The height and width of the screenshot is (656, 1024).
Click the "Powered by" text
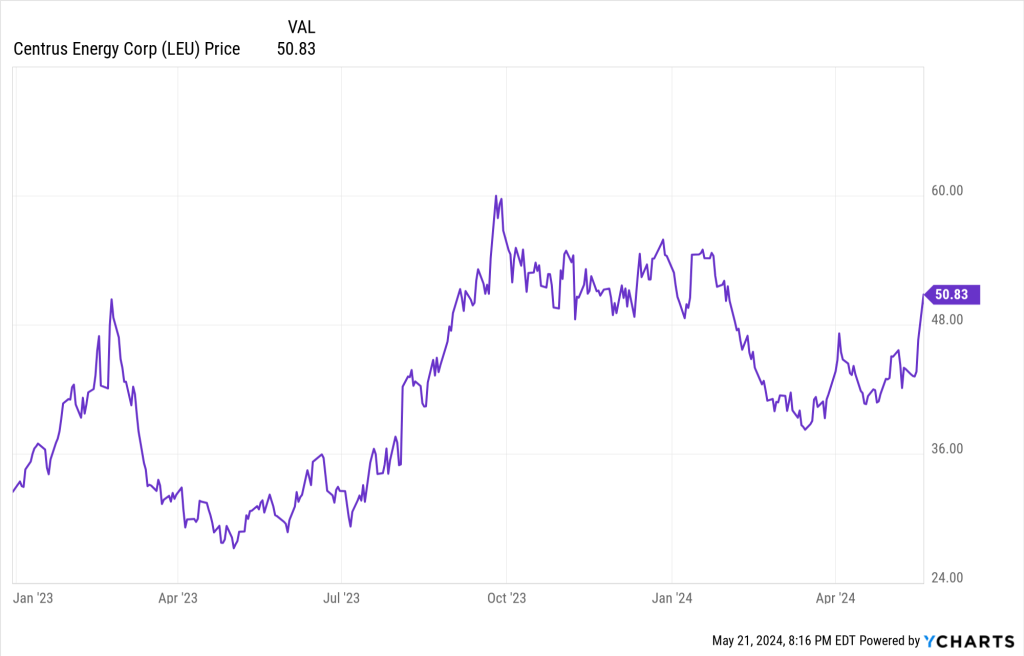[x=890, y=640]
